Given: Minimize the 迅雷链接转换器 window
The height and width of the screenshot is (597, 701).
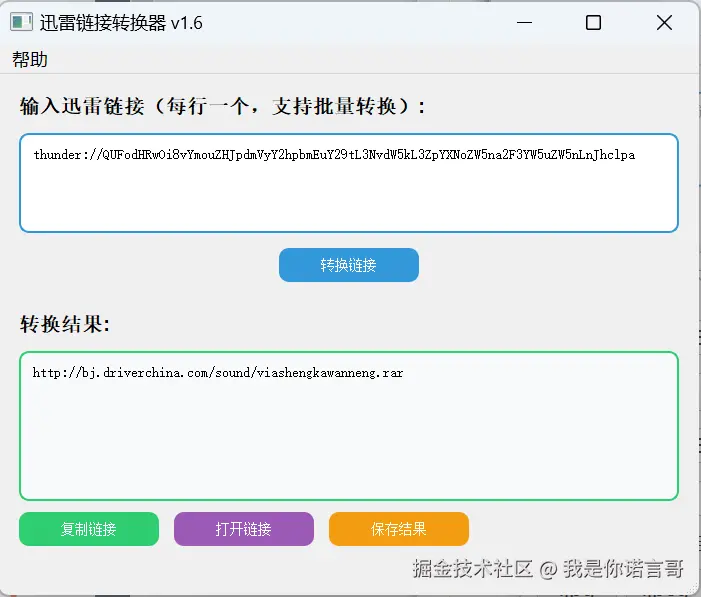Looking at the screenshot, I should coord(524,22).
